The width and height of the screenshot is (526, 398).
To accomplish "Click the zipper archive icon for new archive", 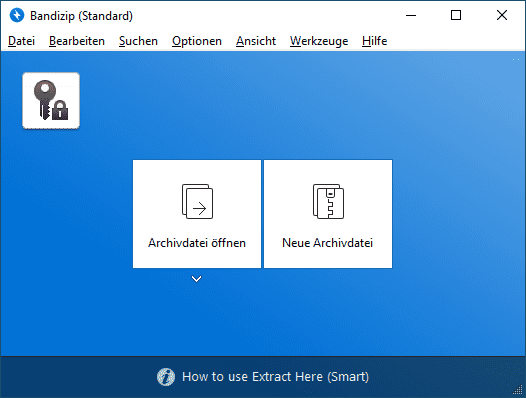I will [328, 201].
